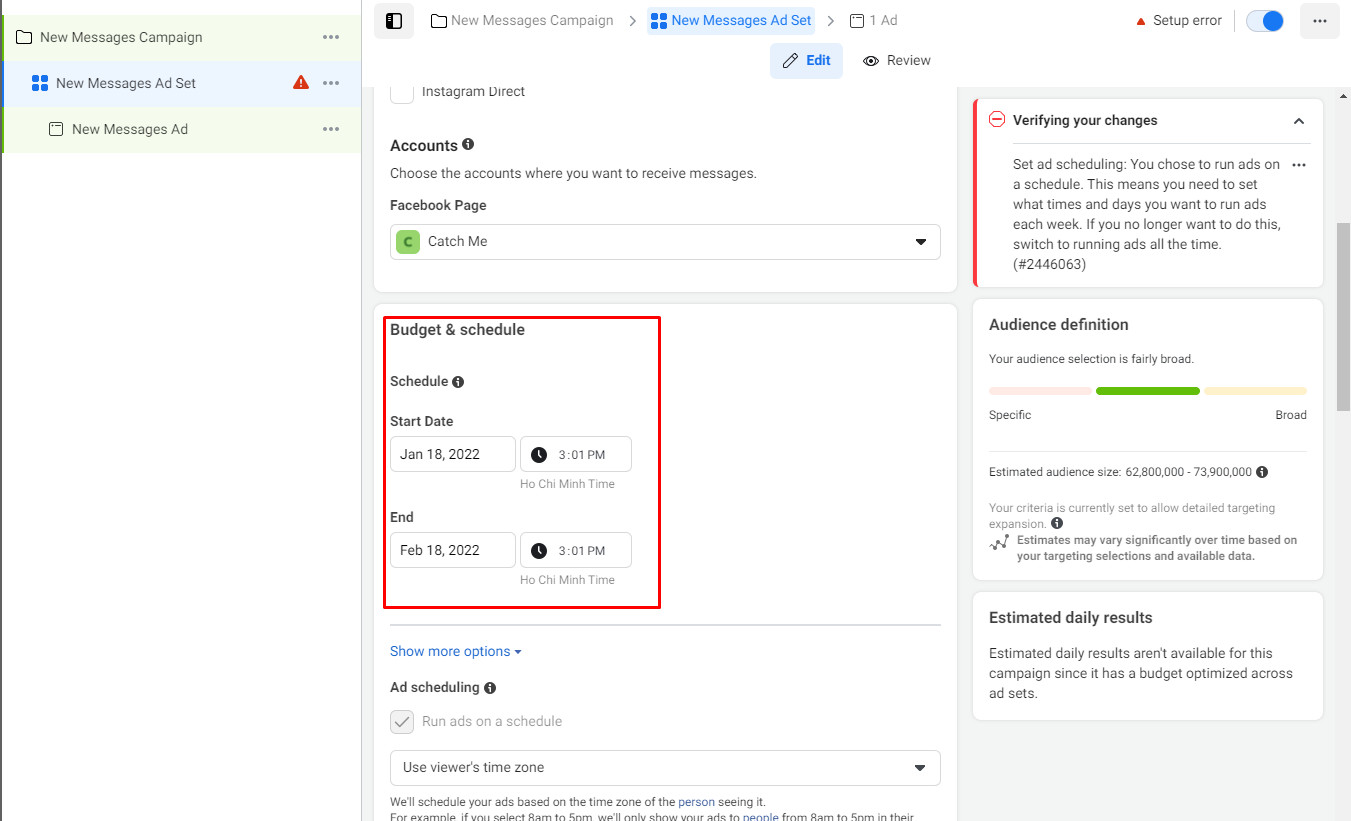Click the folder icon of New Messages Campaign in sidebar
The height and width of the screenshot is (821, 1351).
tap(24, 38)
